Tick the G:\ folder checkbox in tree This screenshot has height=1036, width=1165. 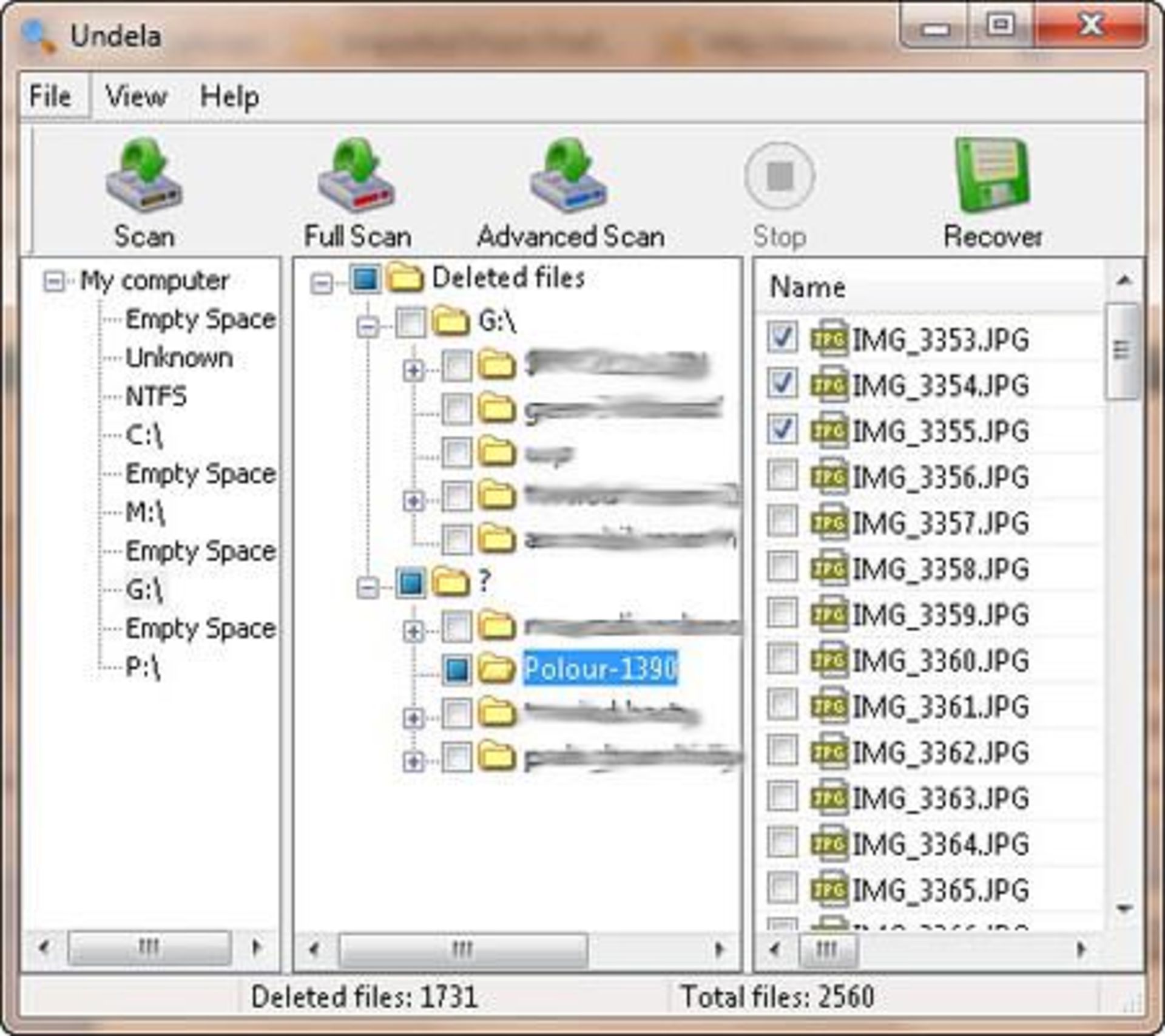(410, 322)
